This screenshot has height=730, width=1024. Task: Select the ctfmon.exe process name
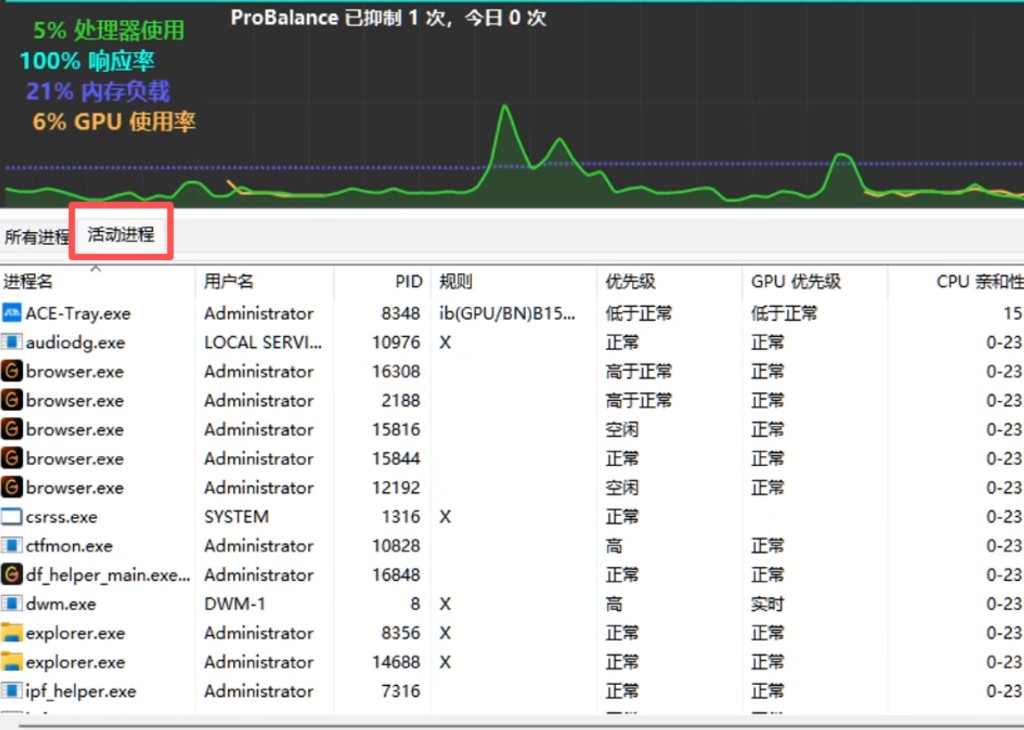pyautogui.click(x=69, y=546)
